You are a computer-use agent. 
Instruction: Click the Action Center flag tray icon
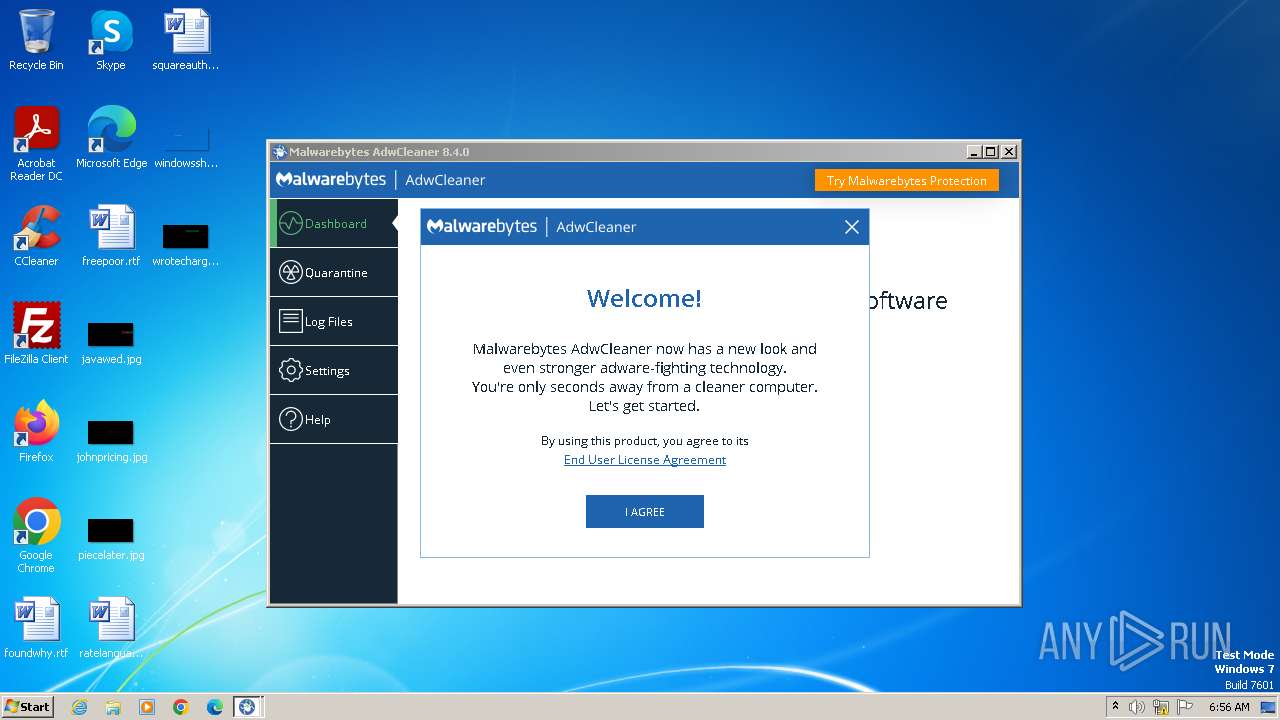click(1185, 707)
